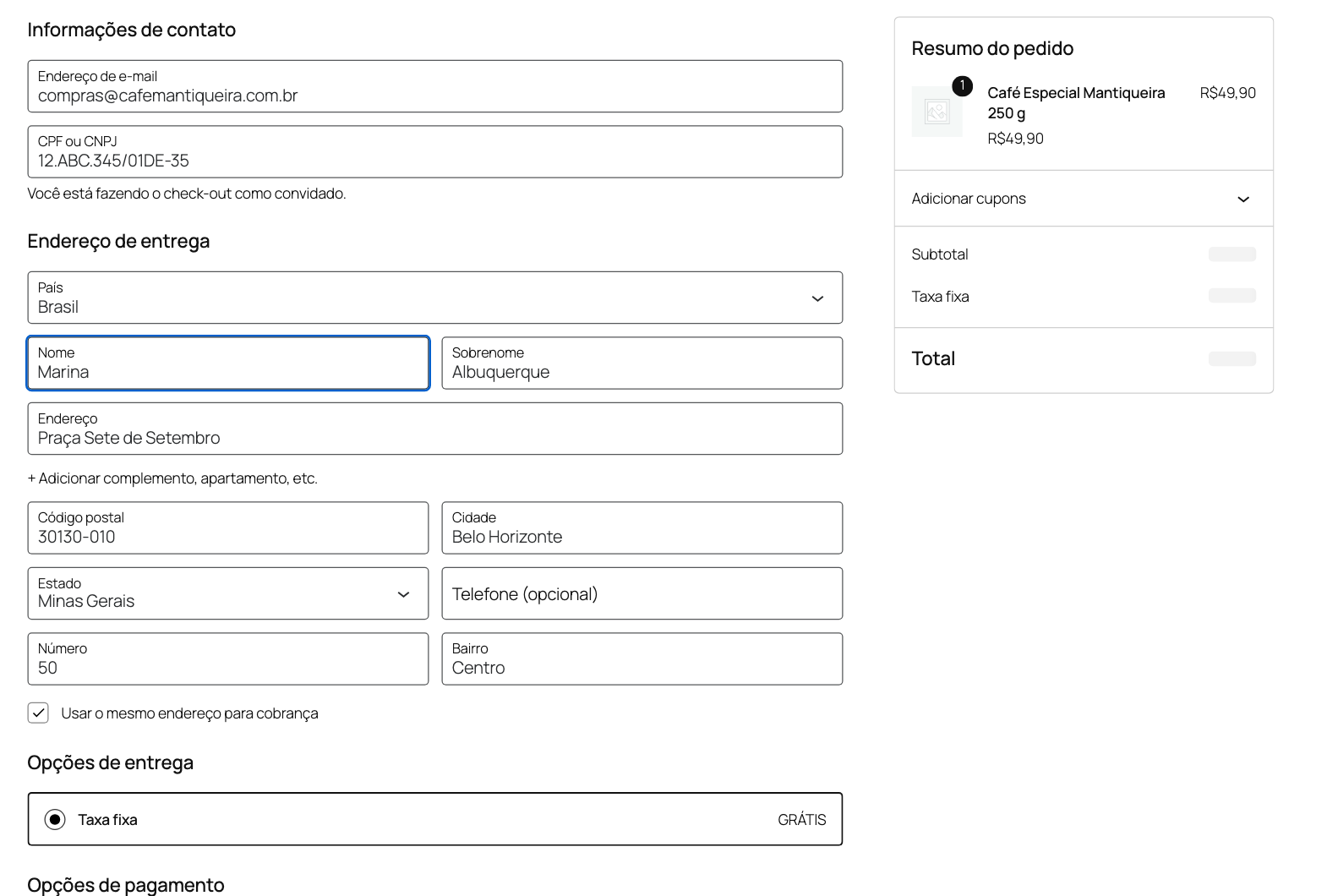
Task: Click the Opções de pagamento heading
Action: coord(126,885)
